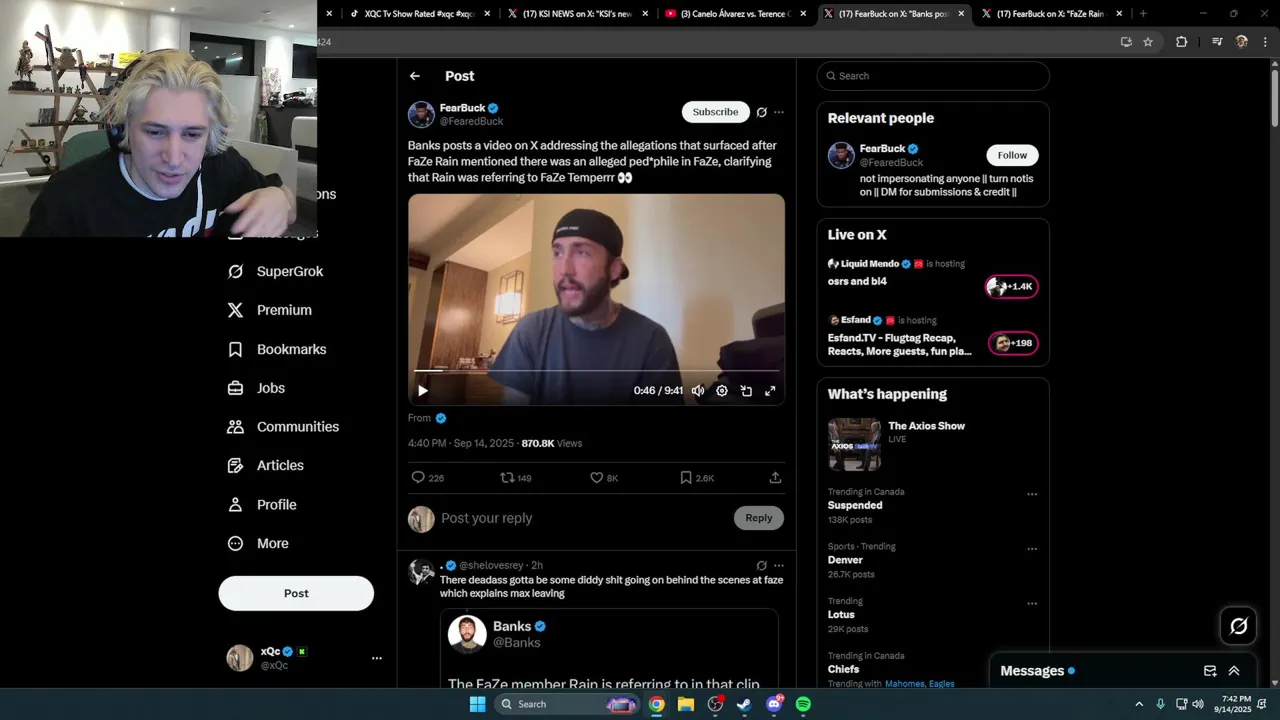Follow FearBuck in Relevant people
The width and height of the screenshot is (1280, 720).
[1012, 155]
